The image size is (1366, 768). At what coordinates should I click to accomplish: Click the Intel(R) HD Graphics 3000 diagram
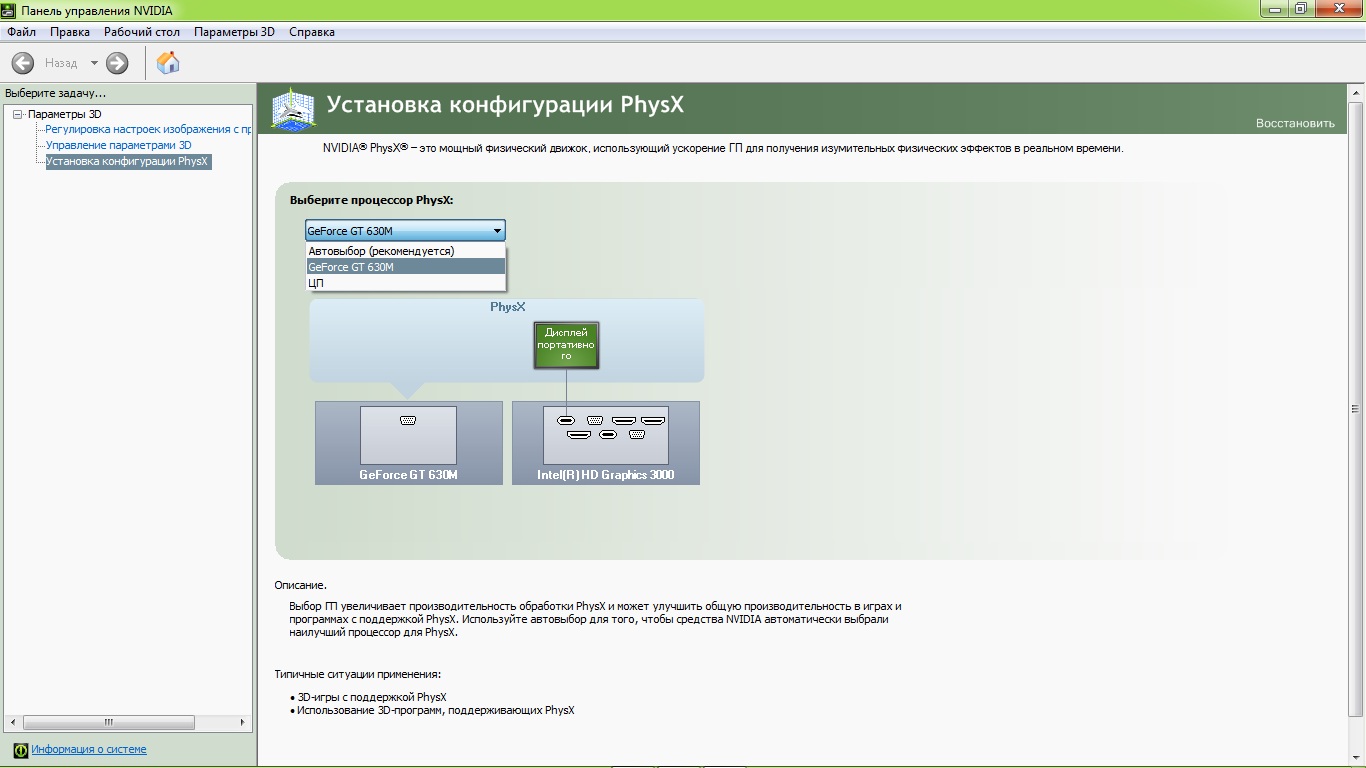pos(606,443)
